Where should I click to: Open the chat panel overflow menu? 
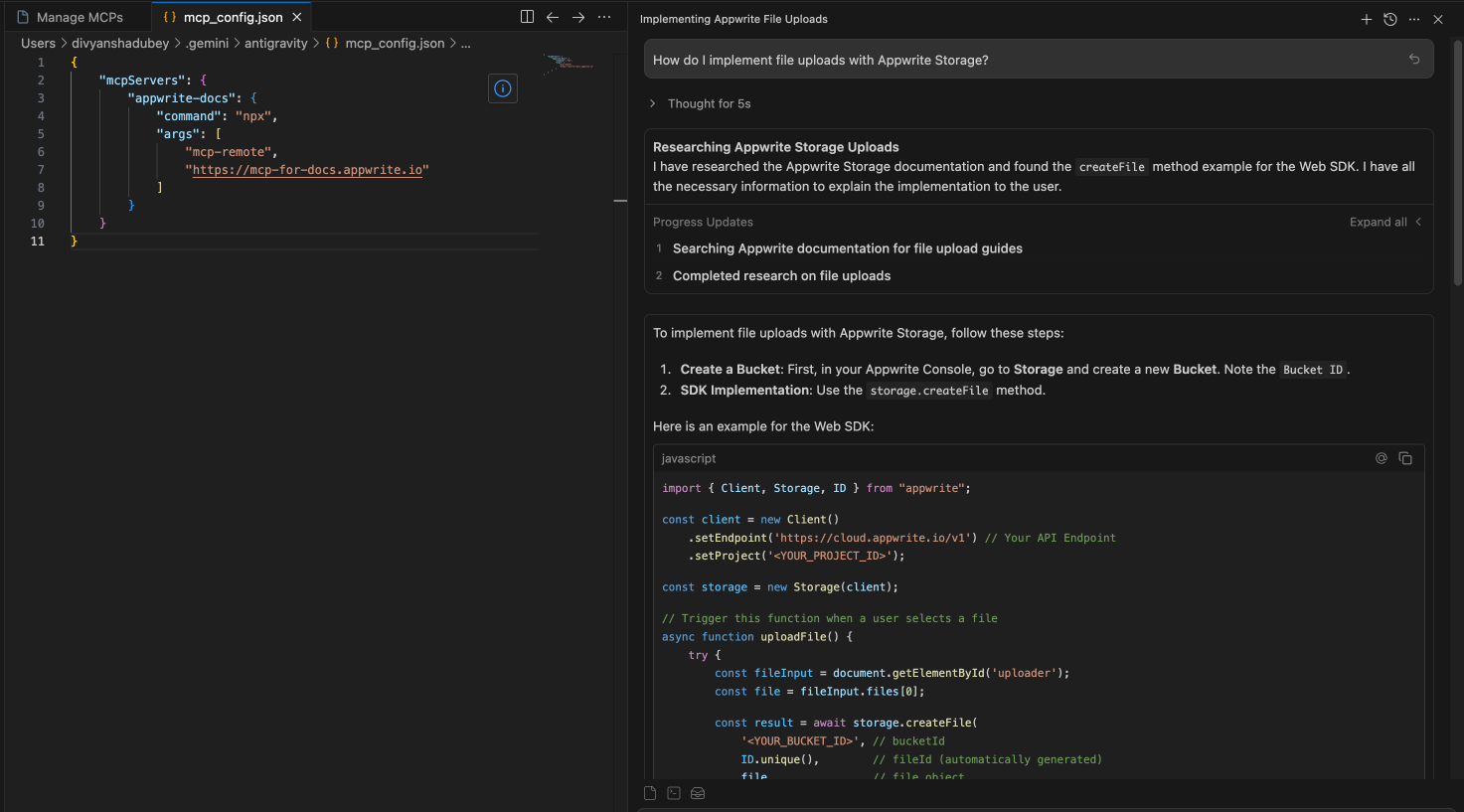point(1414,19)
